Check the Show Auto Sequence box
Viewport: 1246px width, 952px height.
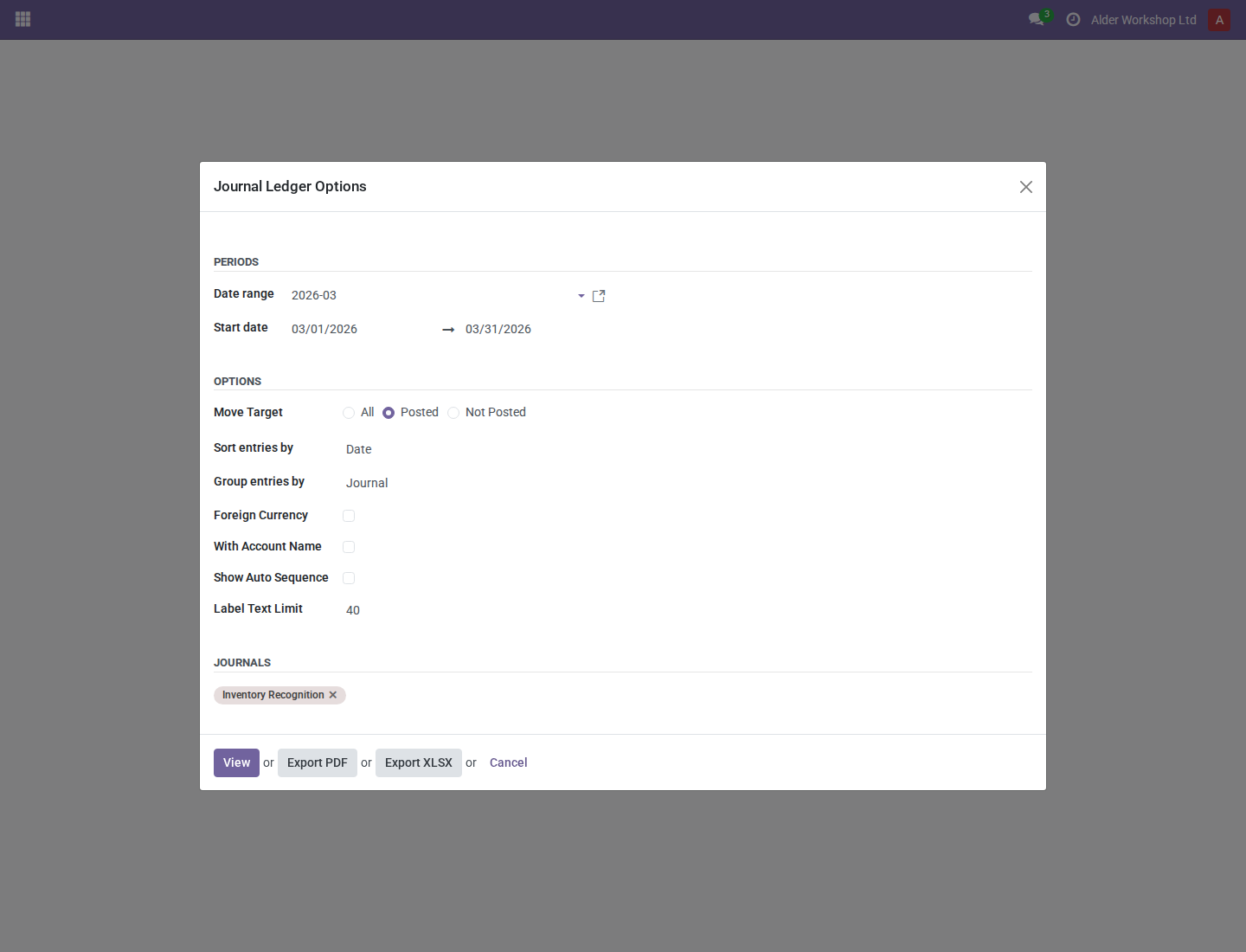349,578
